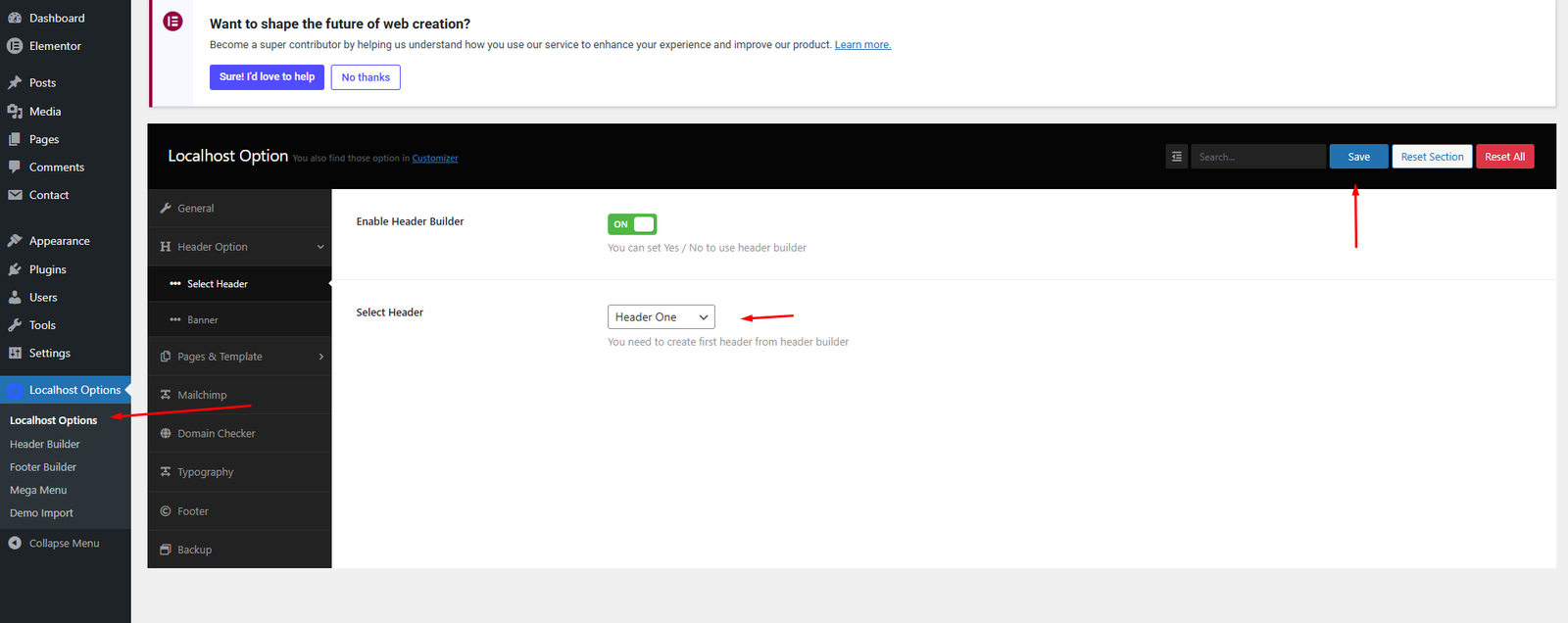Viewport: 1568px width, 623px height.
Task: Open the Header Builder submenu item
Action: (45, 444)
